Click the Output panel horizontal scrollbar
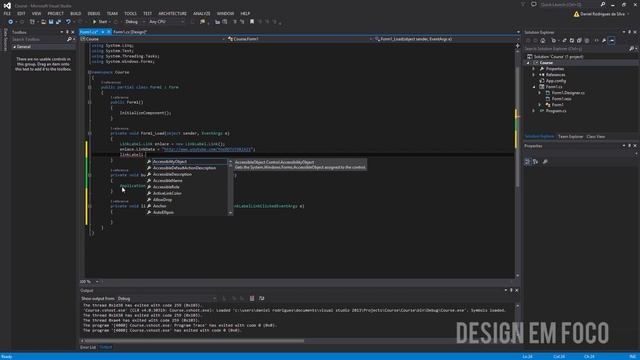The image size is (640, 360). (x=194, y=340)
